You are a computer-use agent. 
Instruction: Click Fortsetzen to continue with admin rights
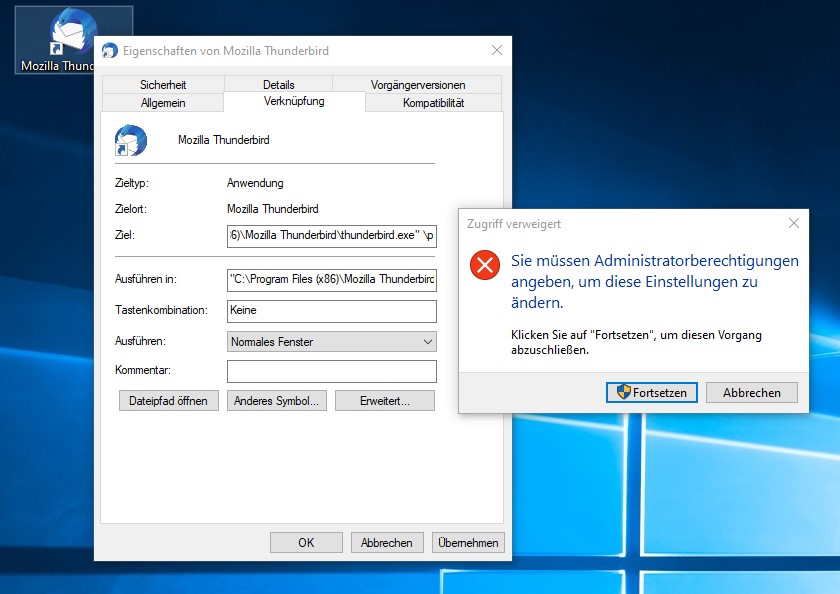(651, 393)
